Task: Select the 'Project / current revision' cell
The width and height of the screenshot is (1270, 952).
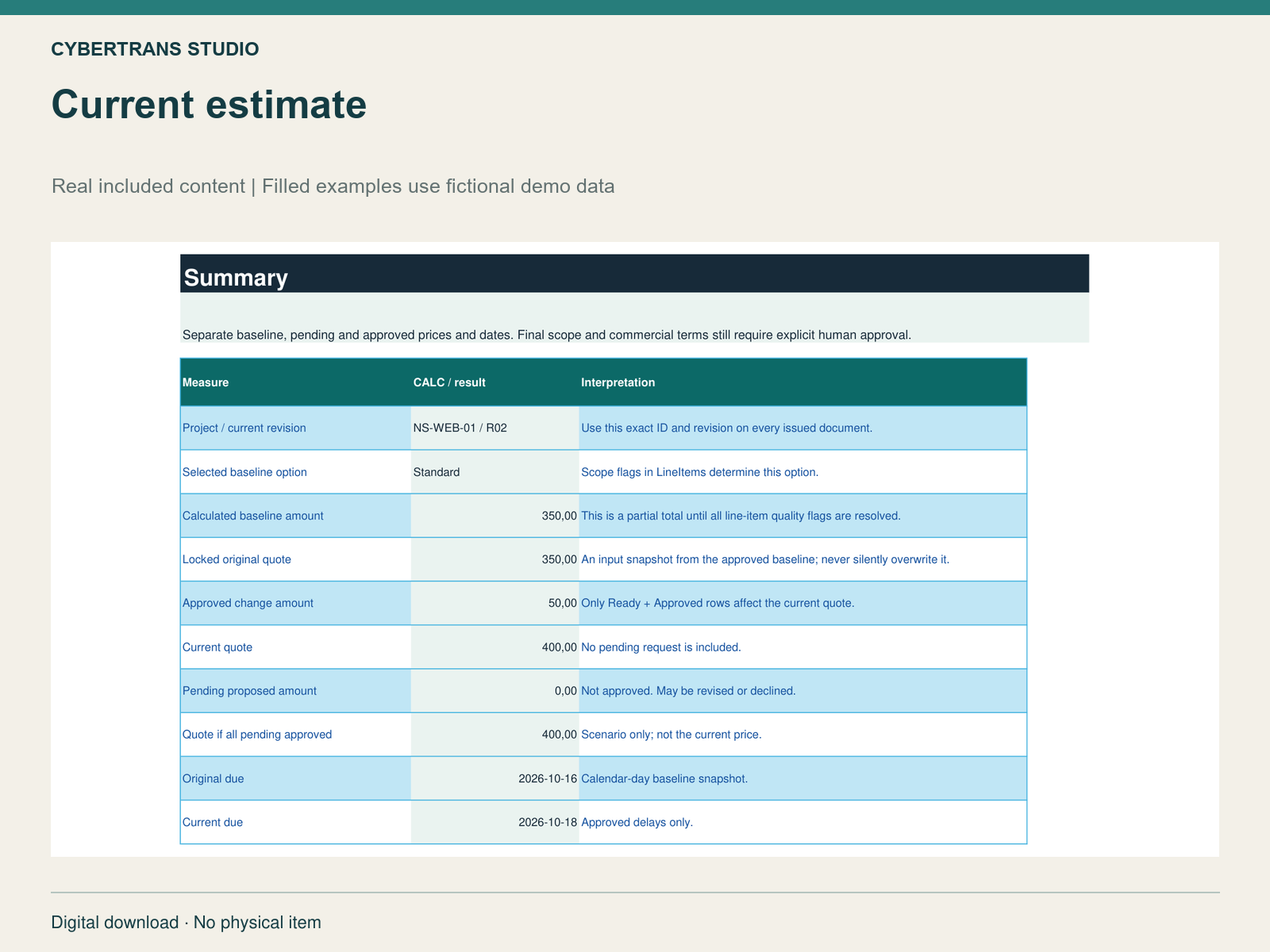Action: coord(295,428)
